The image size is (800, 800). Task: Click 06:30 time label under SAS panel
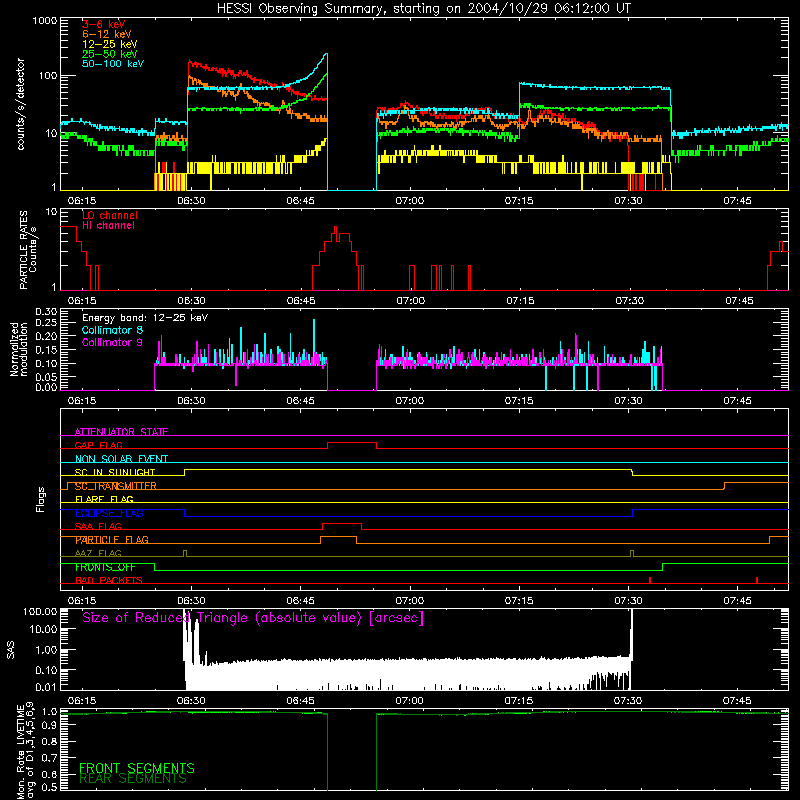point(191,701)
